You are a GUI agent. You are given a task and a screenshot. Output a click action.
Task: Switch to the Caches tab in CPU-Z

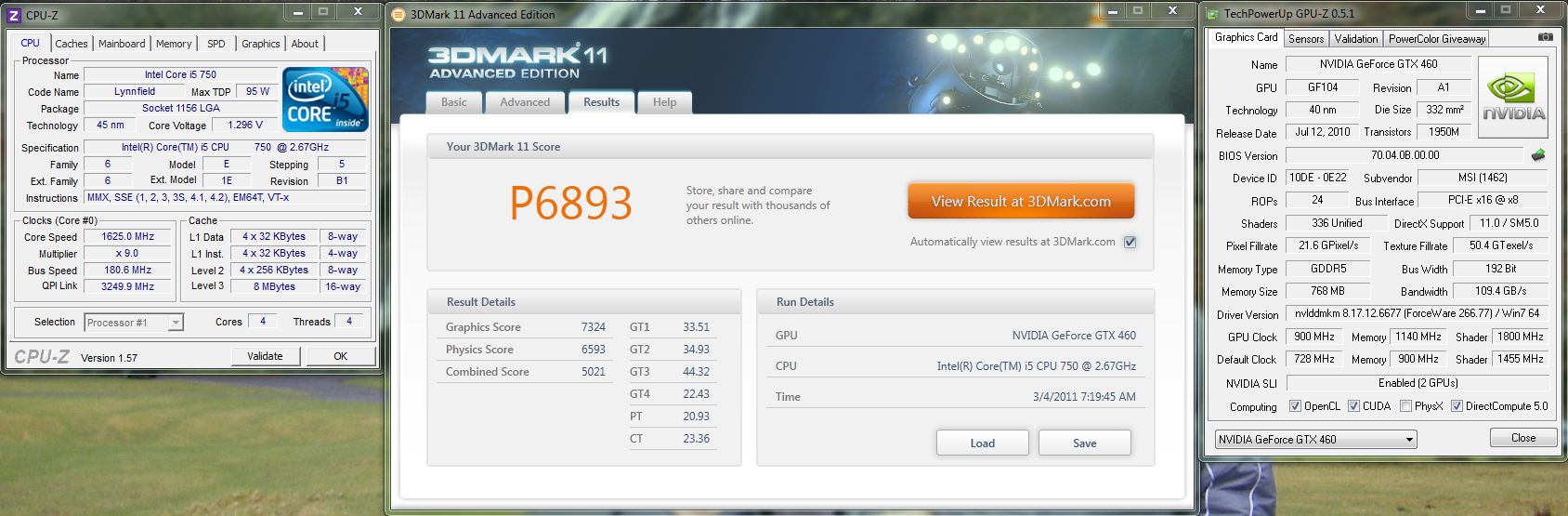pos(72,44)
